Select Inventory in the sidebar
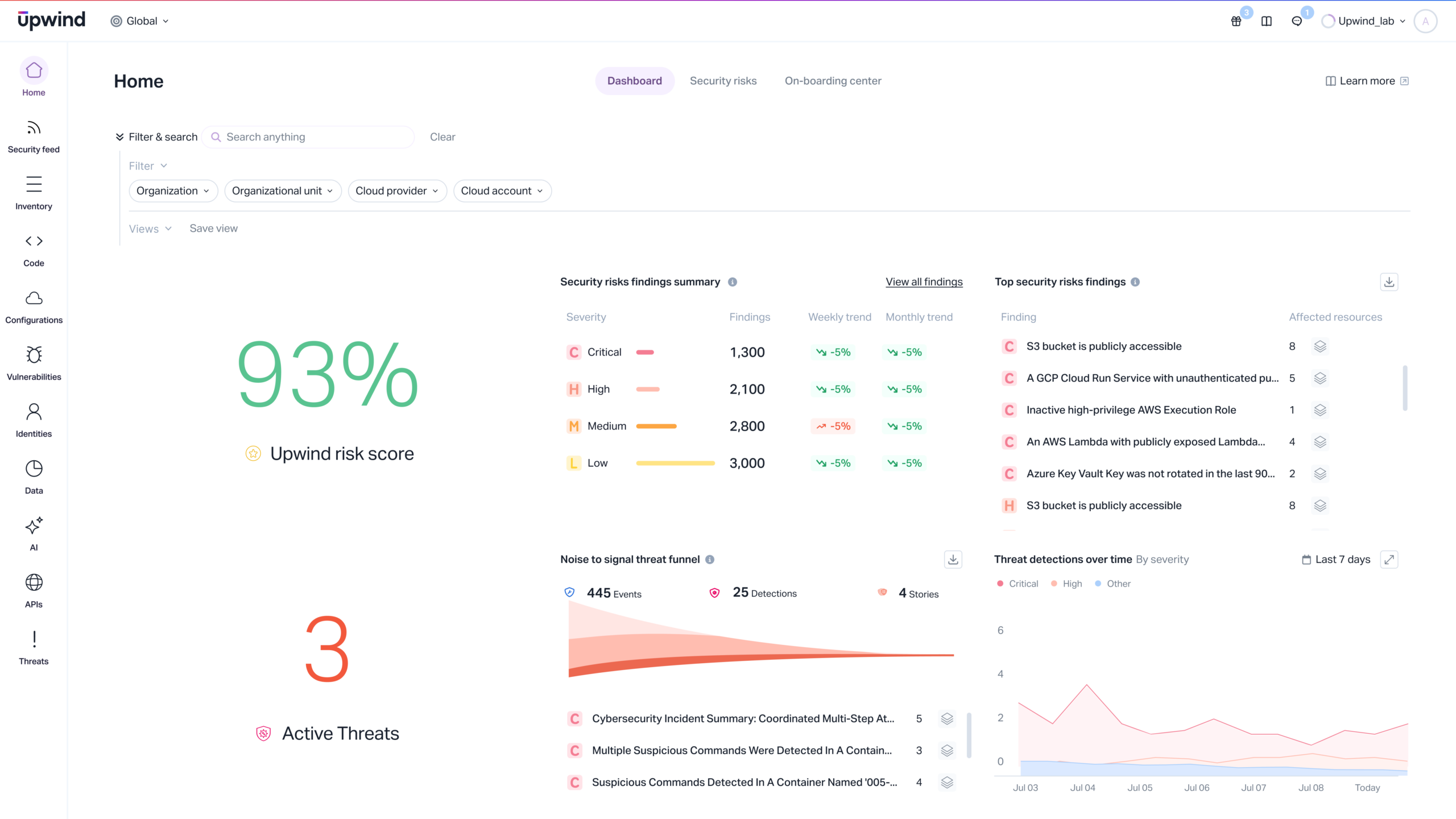The width and height of the screenshot is (1456, 819). (34, 192)
